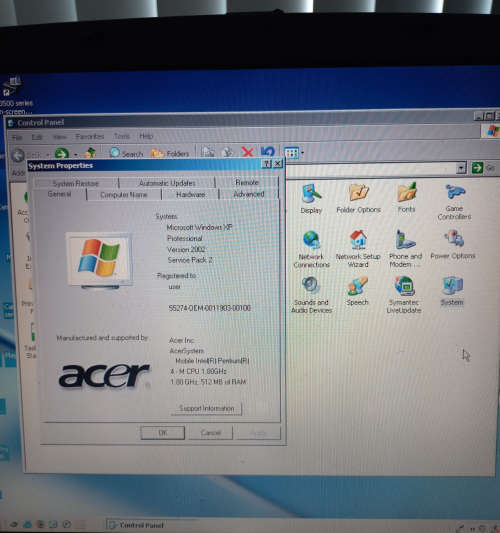Click the Views toolbar icon
The image size is (500, 533).
click(x=292, y=153)
